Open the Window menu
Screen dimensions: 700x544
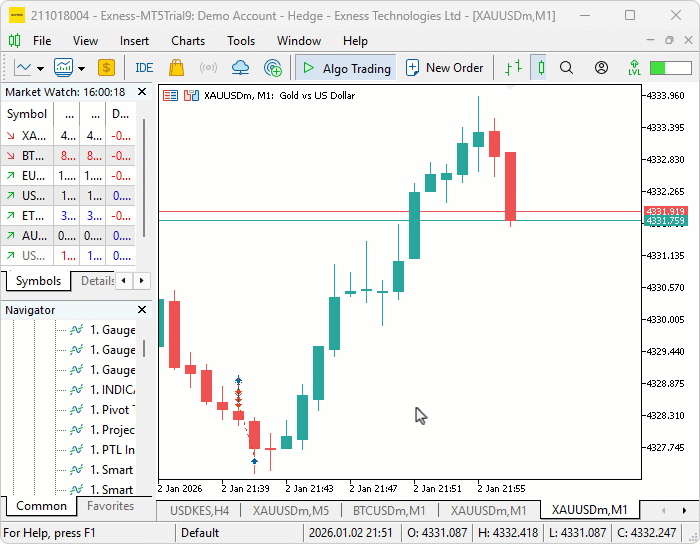[299, 41]
